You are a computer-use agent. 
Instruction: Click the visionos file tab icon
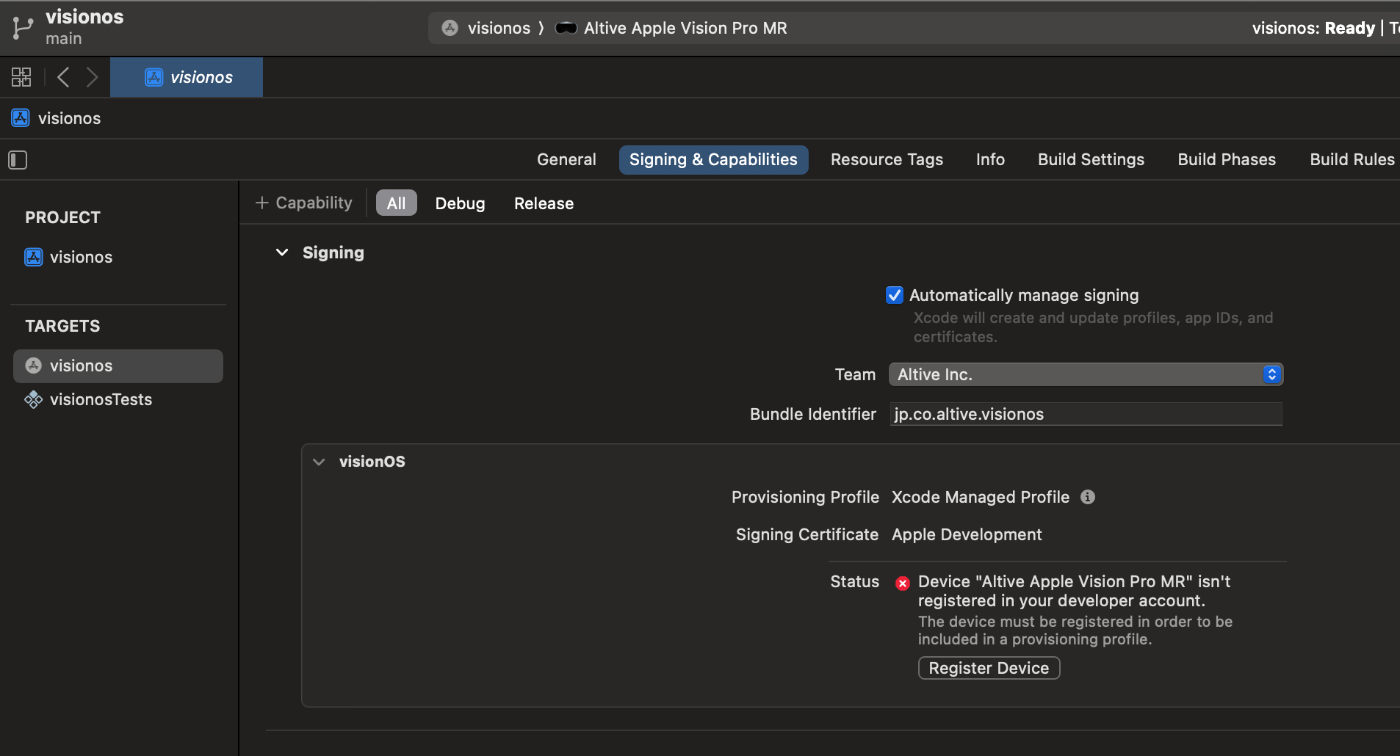click(x=154, y=77)
